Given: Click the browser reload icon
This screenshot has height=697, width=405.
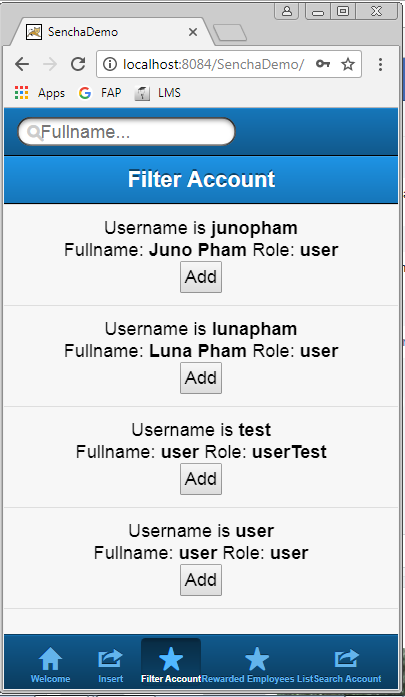Looking at the screenshot, I should (78, 64).
